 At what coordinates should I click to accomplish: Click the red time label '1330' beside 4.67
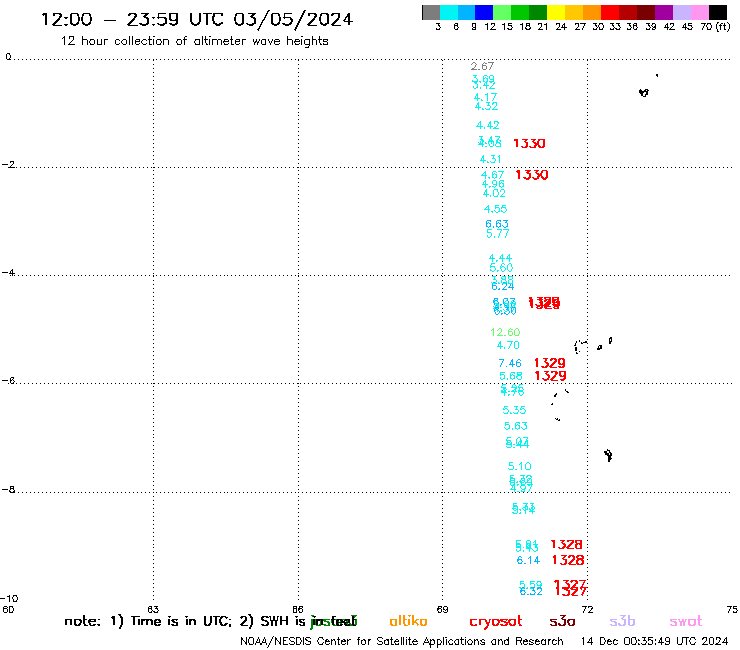[x=532, y=175]
